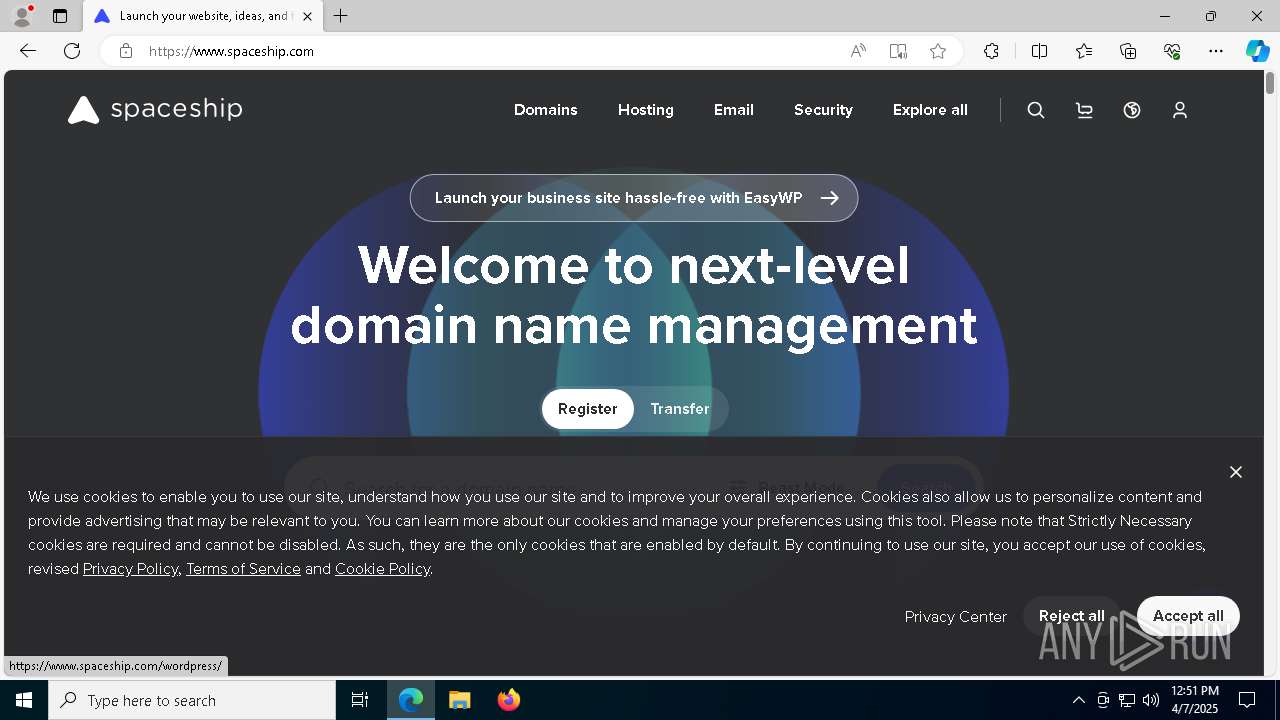Open File Explorer from taskbar
This screenshot has height=720, width=1280.
[x=460, y=700]
